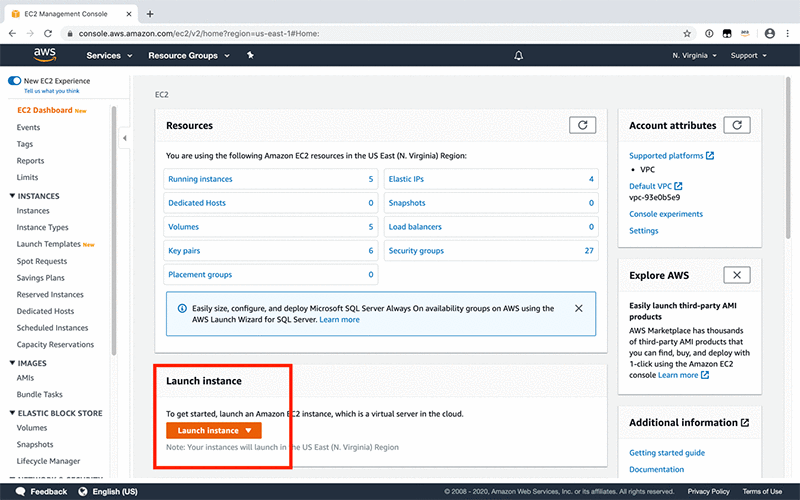Bookmark this page with the star icon
This screenshot has height=500, width=800.
point(687,34)
